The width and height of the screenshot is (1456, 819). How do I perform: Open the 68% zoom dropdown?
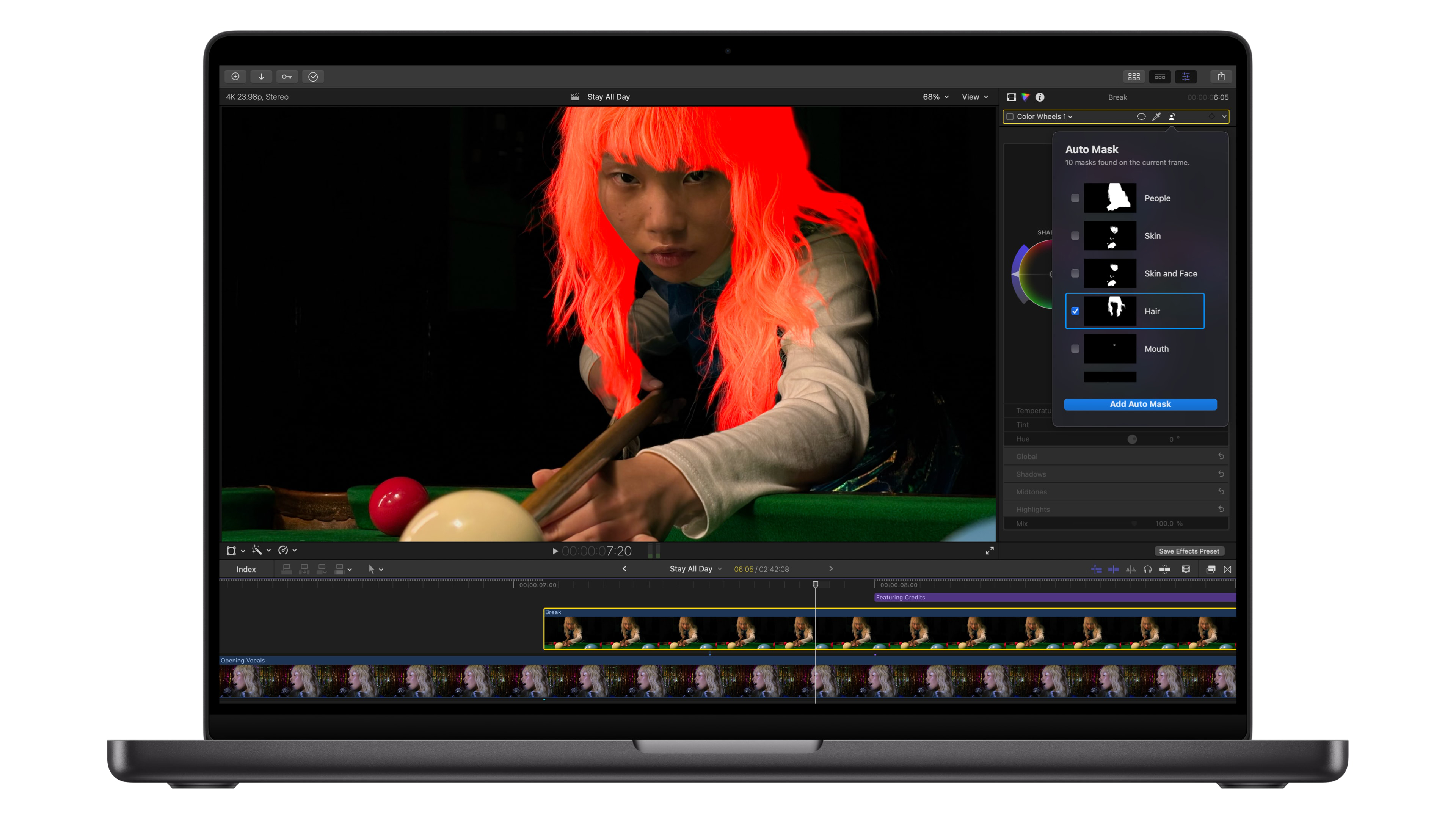(935, 97)
